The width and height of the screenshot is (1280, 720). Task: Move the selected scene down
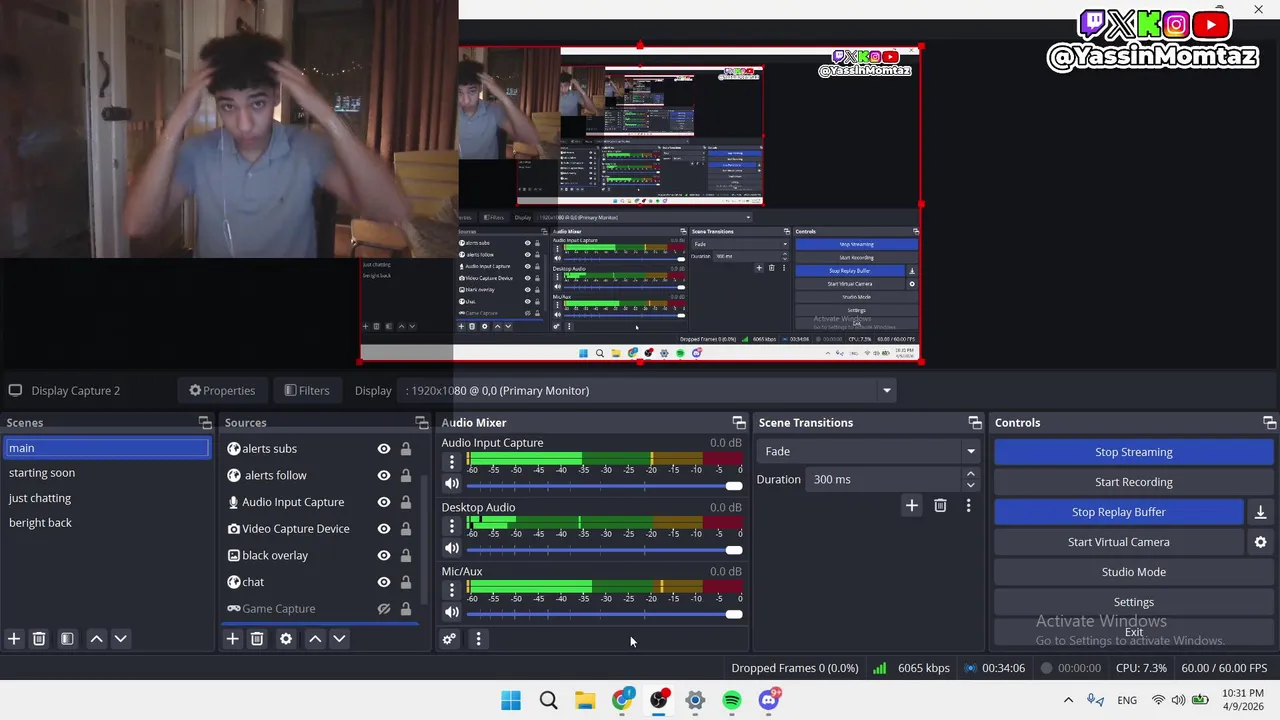pos(121,639)
